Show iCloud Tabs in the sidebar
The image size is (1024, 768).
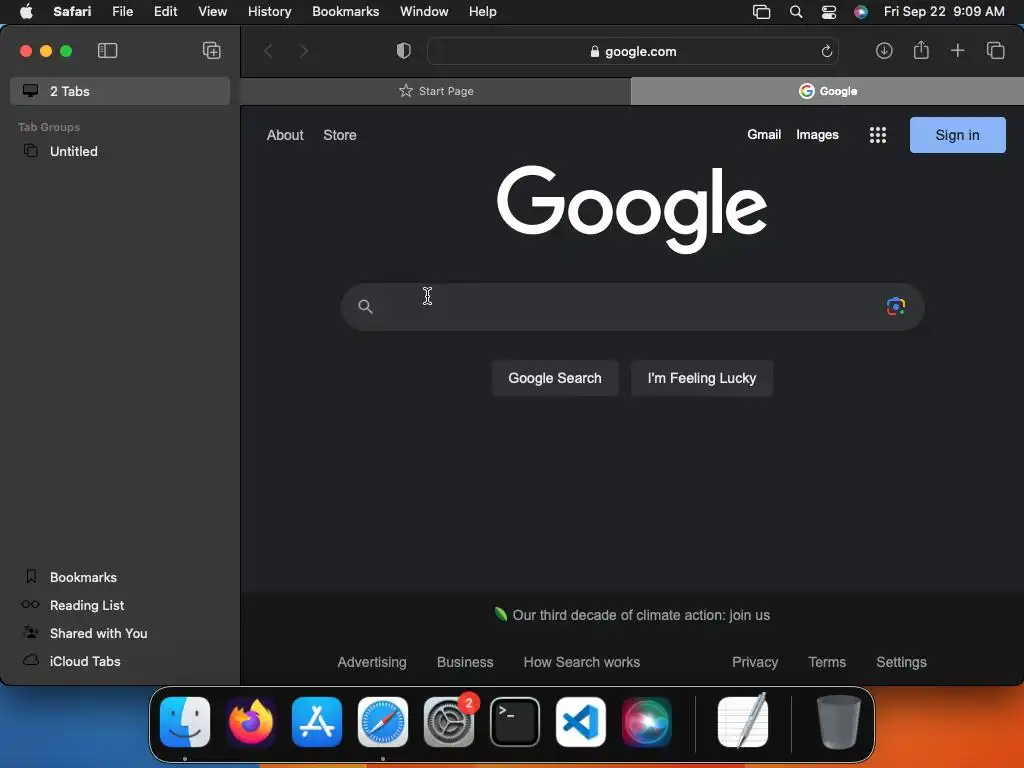click(x=85, y=662)
